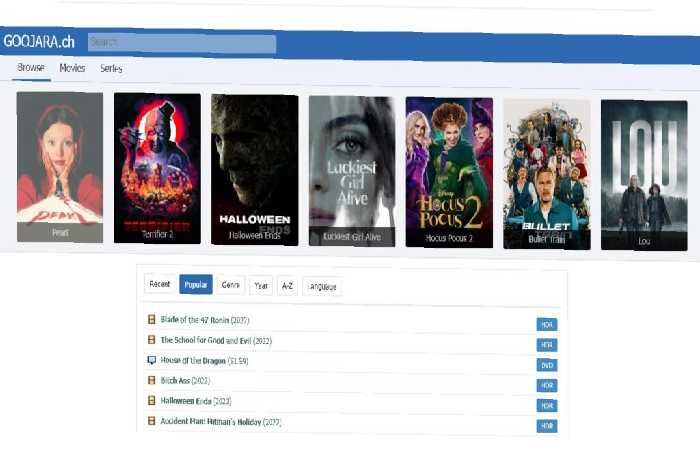This screenshot has width=700, height=450.
Task: Open the Lou movie poster
Action: (644, 175)
